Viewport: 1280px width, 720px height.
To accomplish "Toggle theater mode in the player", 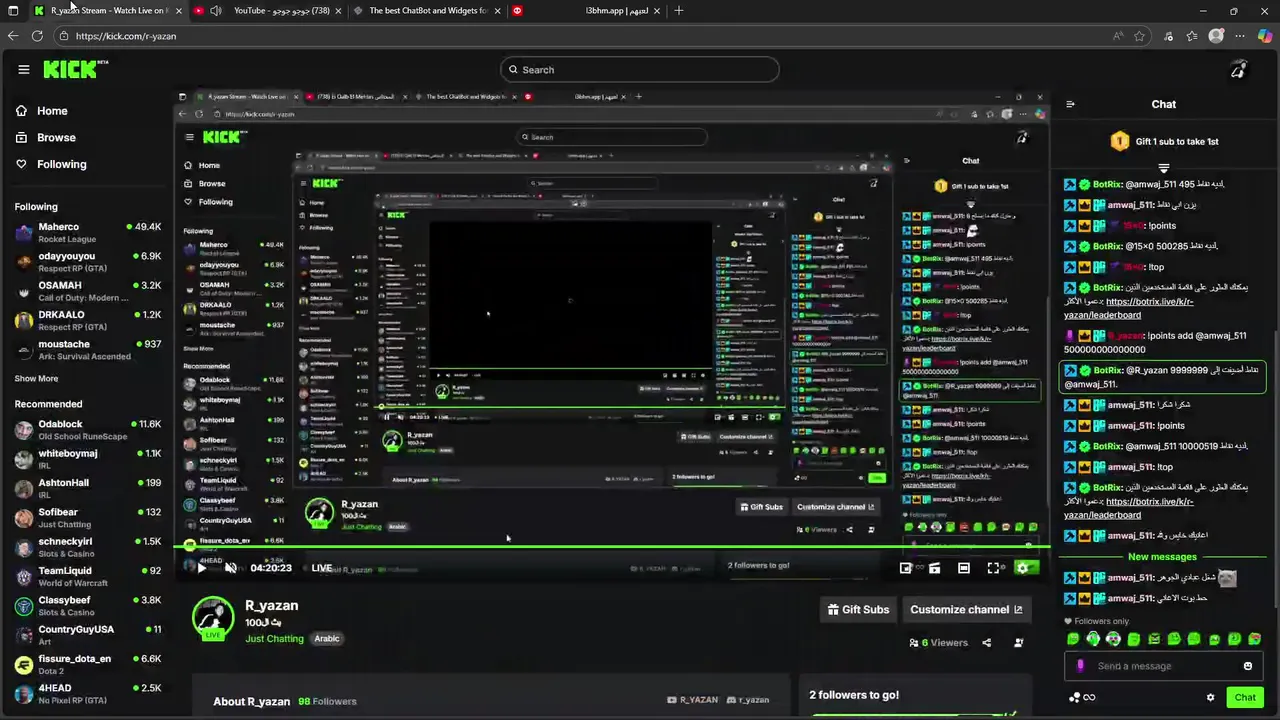I will (x=964, y=568).
